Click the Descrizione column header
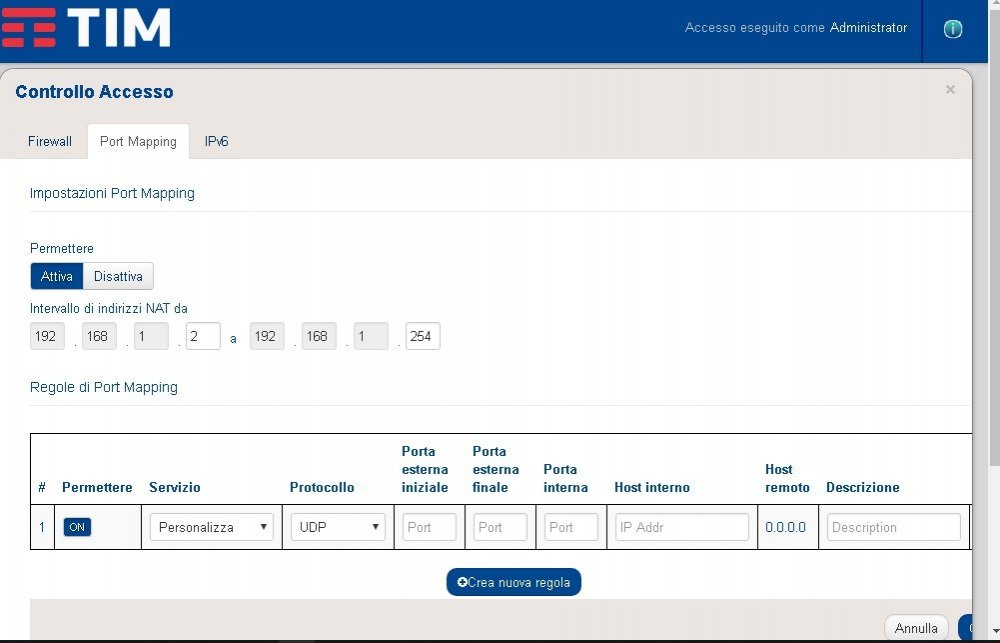1000x643 pixels. 863,487
